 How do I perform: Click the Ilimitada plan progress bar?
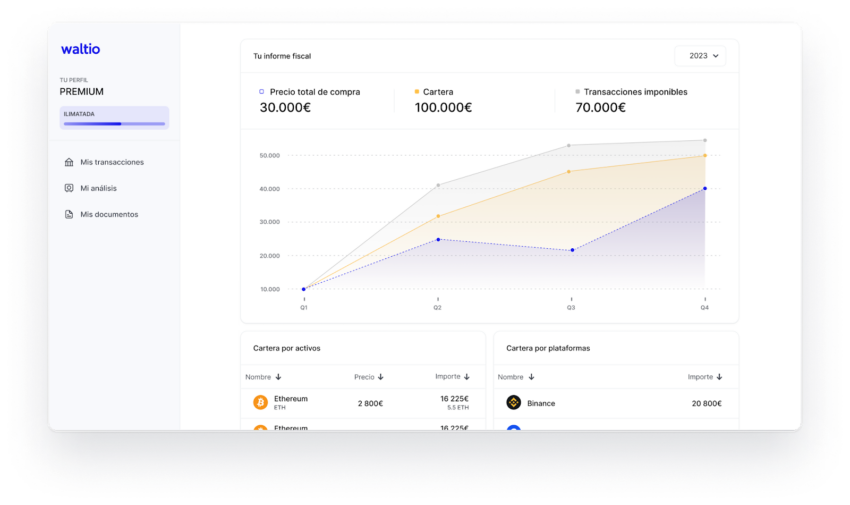(114, 124)
